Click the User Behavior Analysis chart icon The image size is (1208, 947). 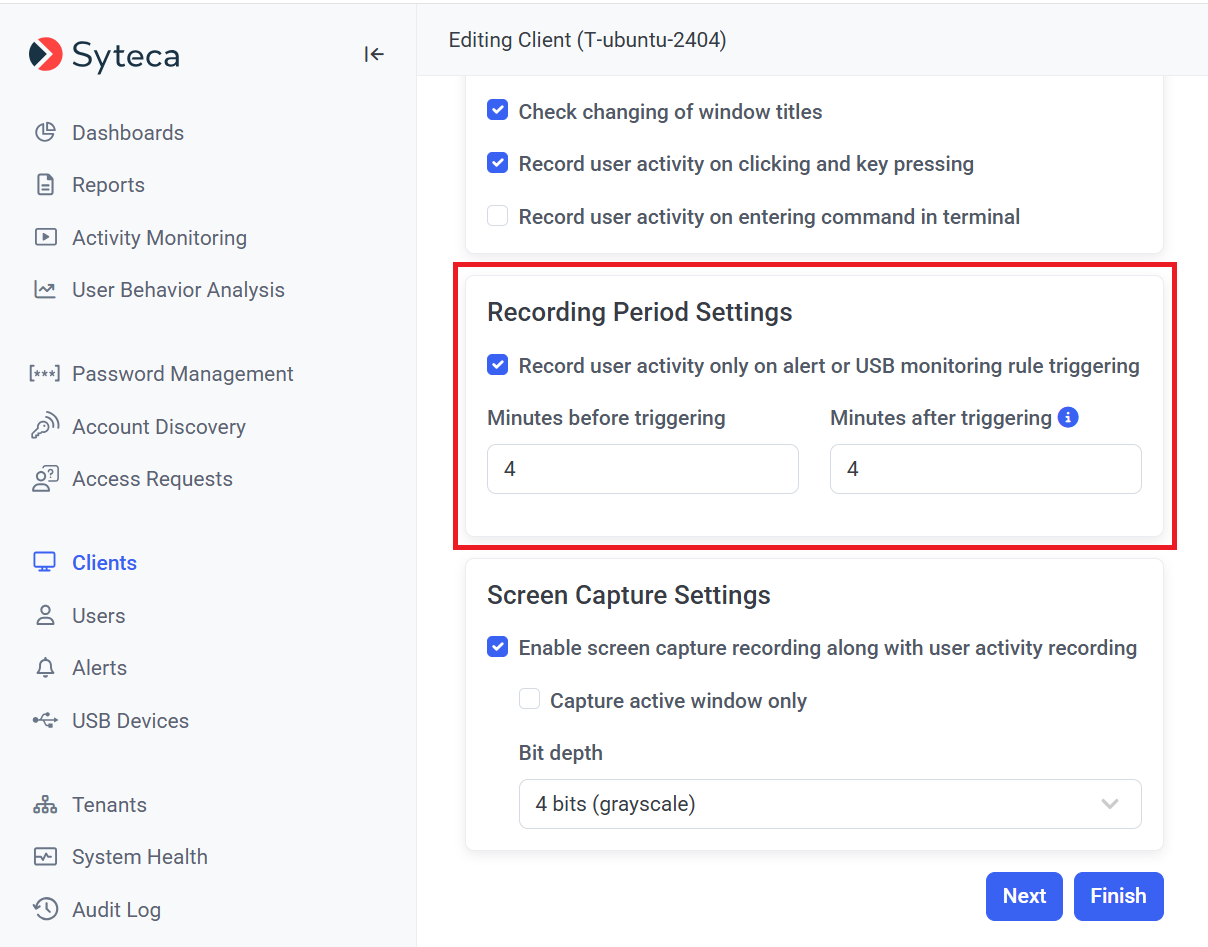click(x=45, y=290)
